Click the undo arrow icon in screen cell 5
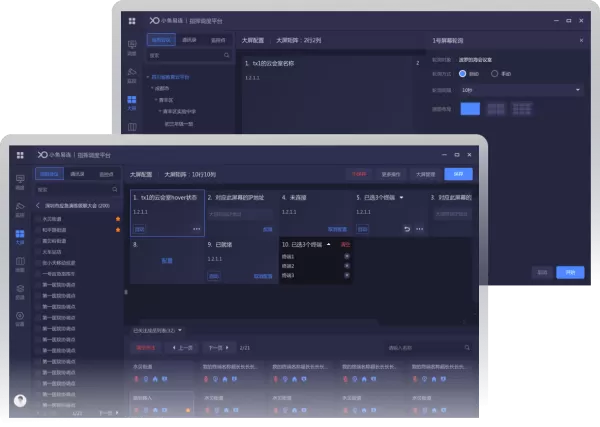The height and width of the screenshot is (427, 600). (x=407, y=229)
